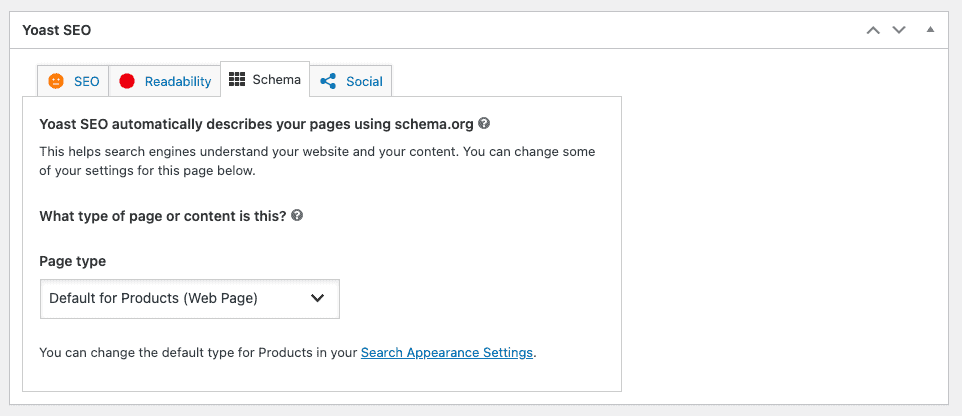Screen dimensions: 962x416
Task: Collapse the Yoast SEO panel
Action: point(930,29)
